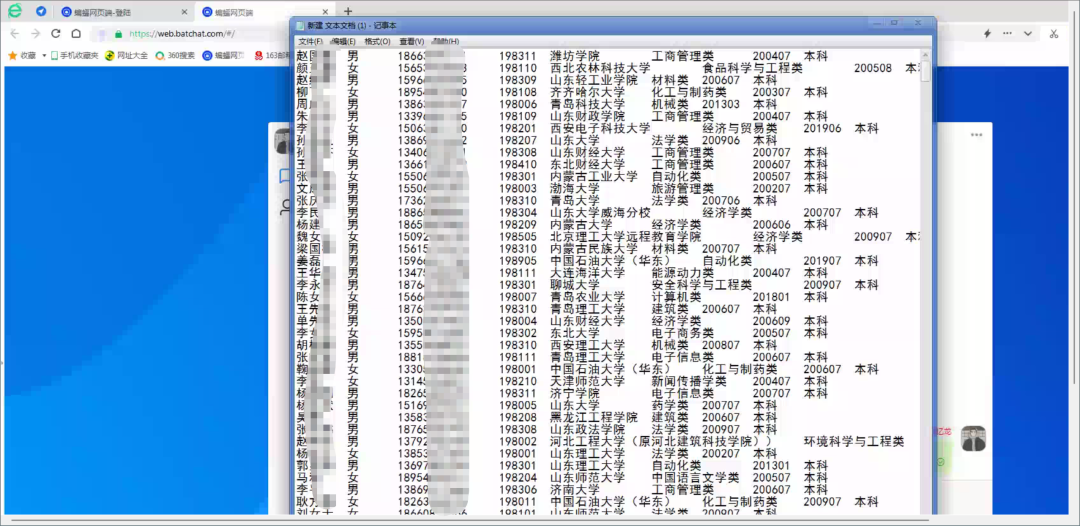The width and height of the screenshot is (1080, 526).
Task: Click the text 旅游管理类
Action: pos(683,189)
